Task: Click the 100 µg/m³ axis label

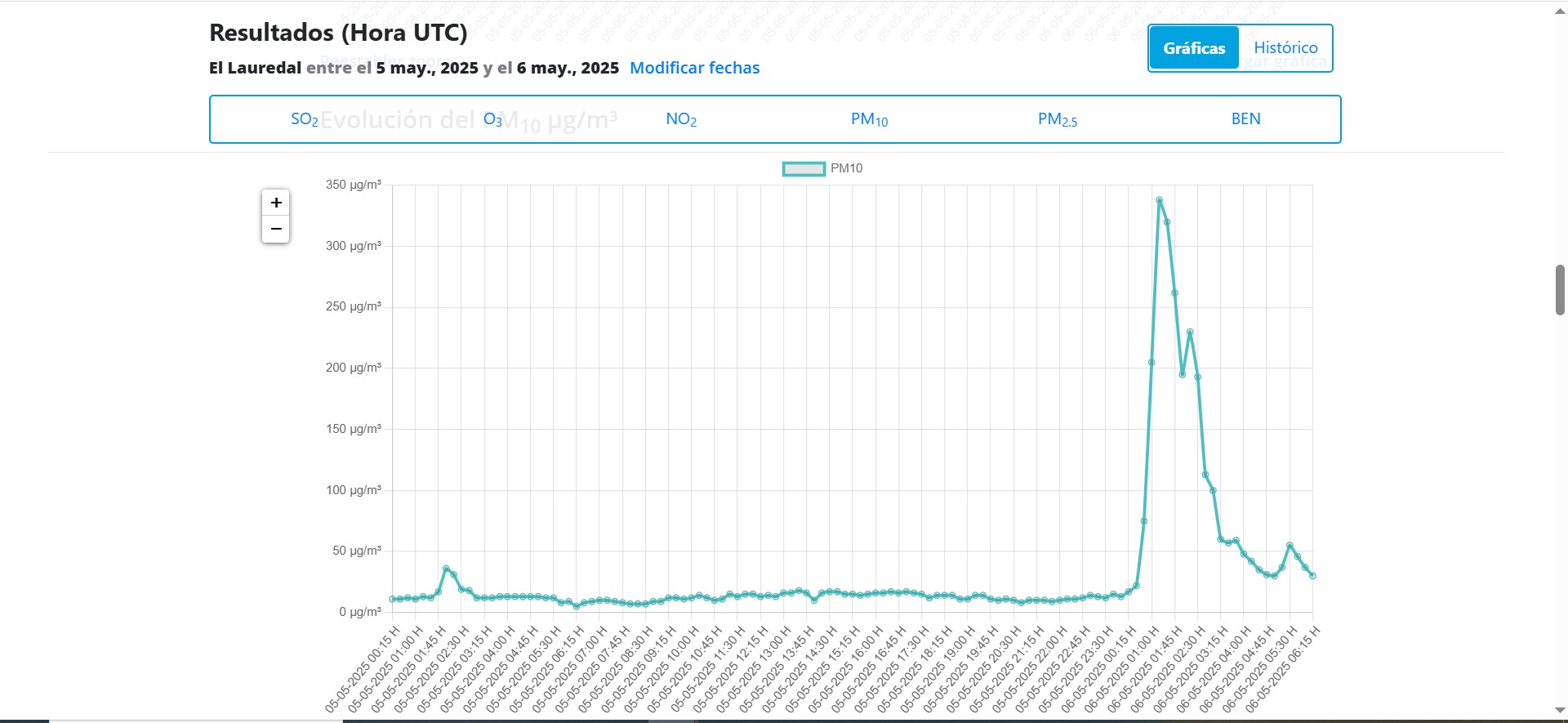Action: tap(354, 490)
